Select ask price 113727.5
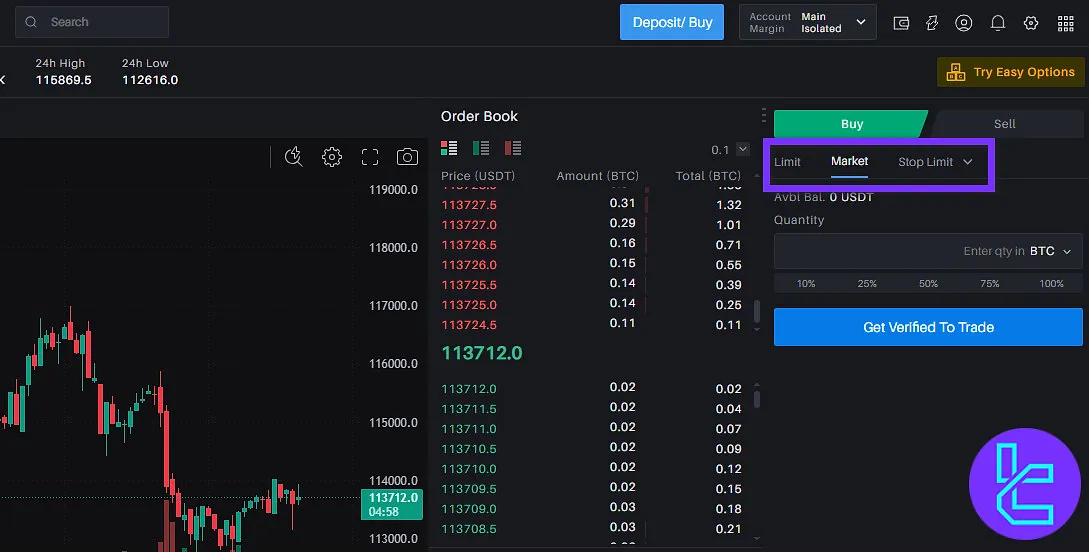Viewport: 1089px width, 552px height. pos(469,205)
